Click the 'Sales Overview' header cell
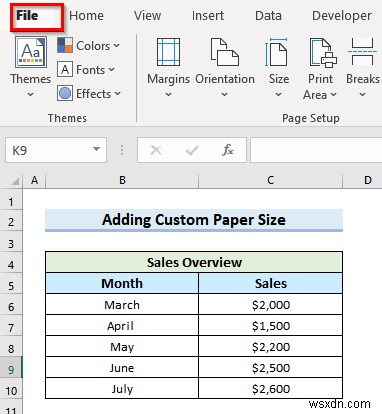 (194, 262)
